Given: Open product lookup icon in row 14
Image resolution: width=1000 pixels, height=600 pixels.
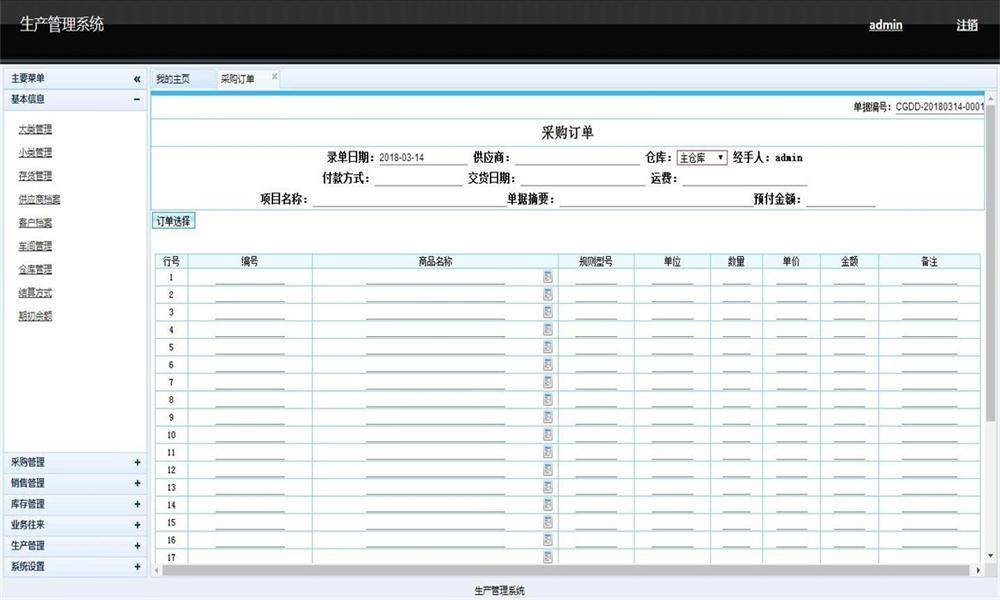Looking at the screenshot, I should (547, 505).
